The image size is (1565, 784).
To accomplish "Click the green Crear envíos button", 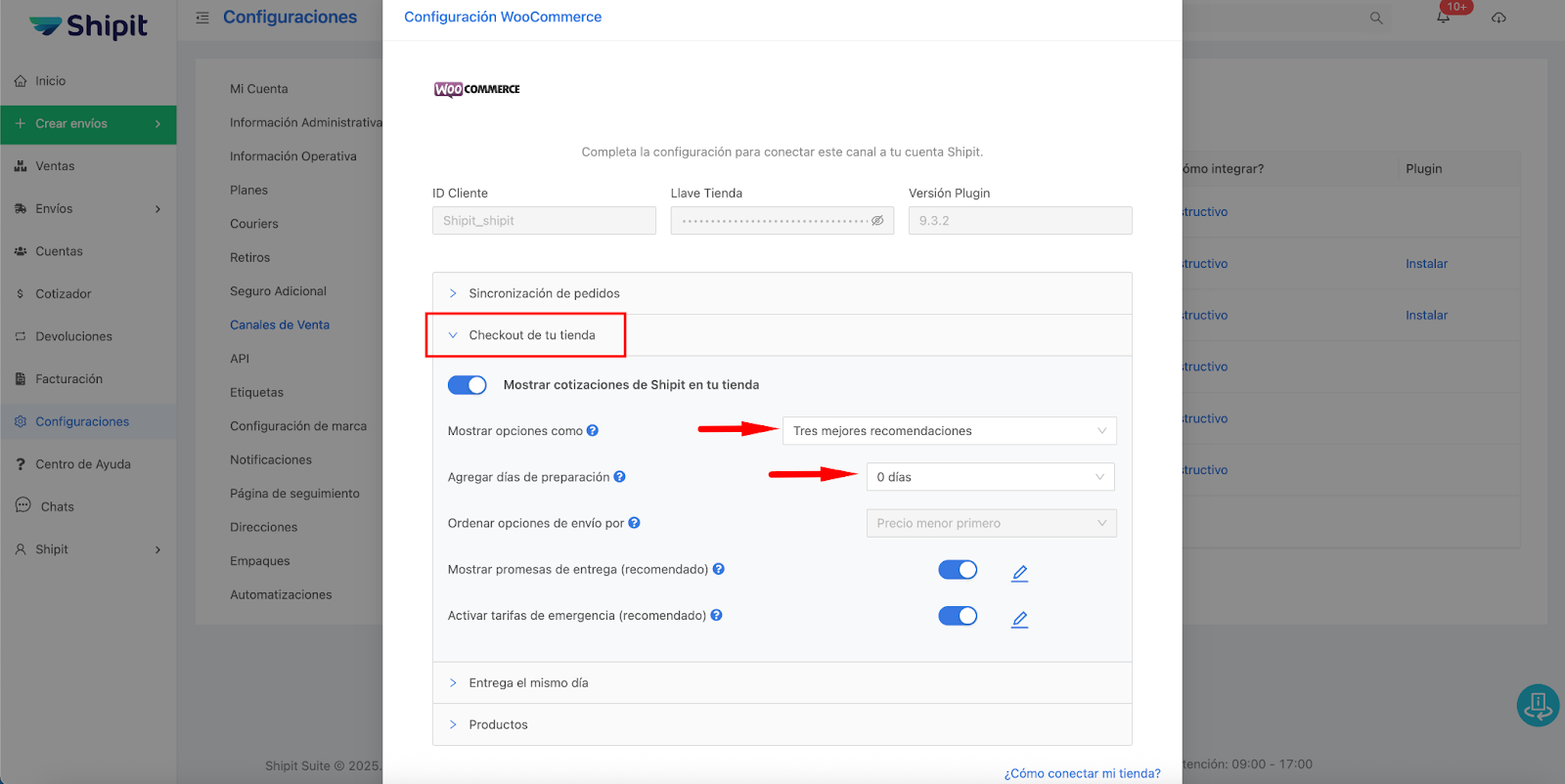I will [x=88, y=124].
